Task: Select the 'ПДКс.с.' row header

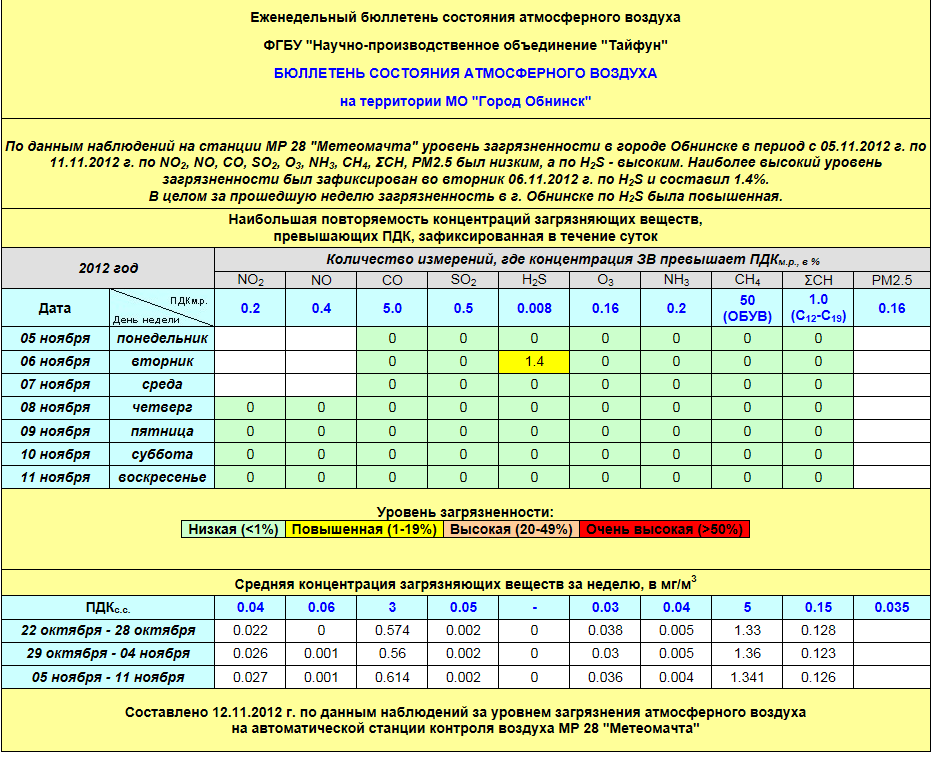Action: coord(108,607)
